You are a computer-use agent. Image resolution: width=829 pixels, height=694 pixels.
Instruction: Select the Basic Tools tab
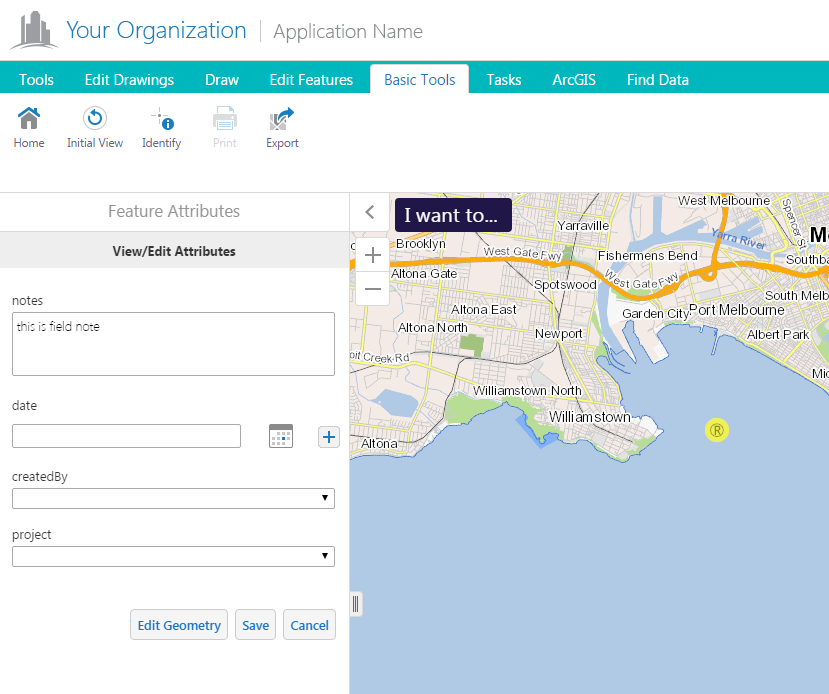(419, 79)
